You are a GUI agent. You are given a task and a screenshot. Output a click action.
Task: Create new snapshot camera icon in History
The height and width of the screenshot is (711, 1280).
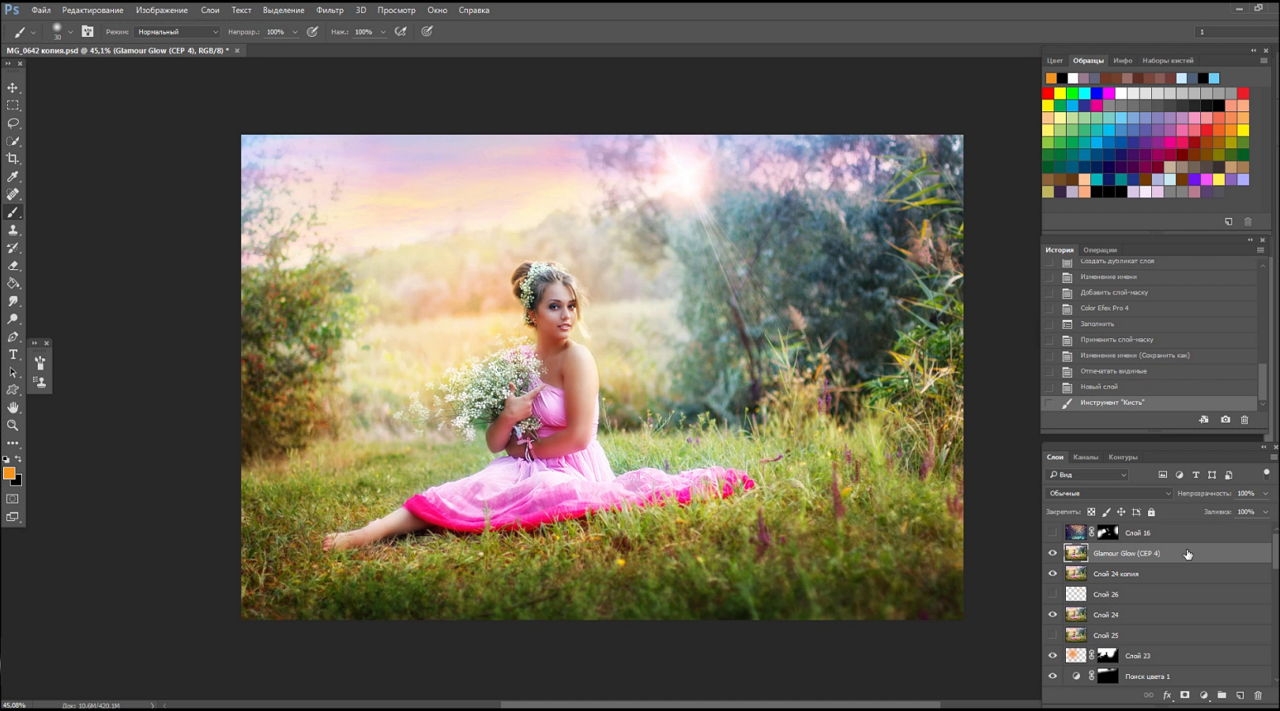(1225, 420)
